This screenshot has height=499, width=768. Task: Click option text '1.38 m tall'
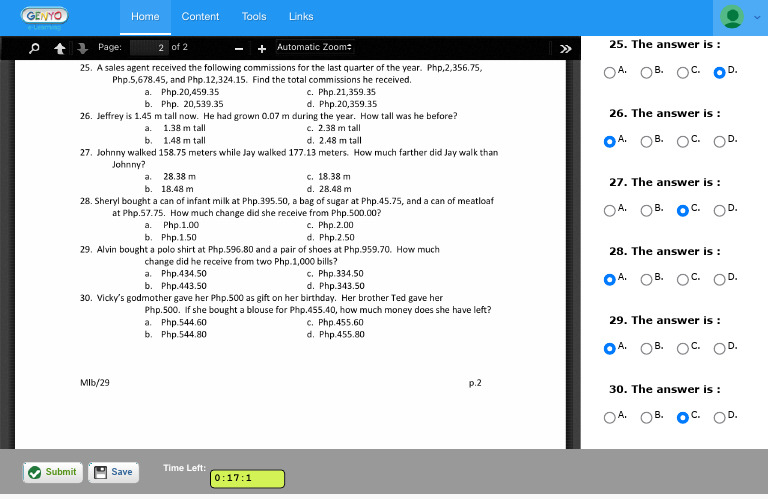(x=184, y=128)
